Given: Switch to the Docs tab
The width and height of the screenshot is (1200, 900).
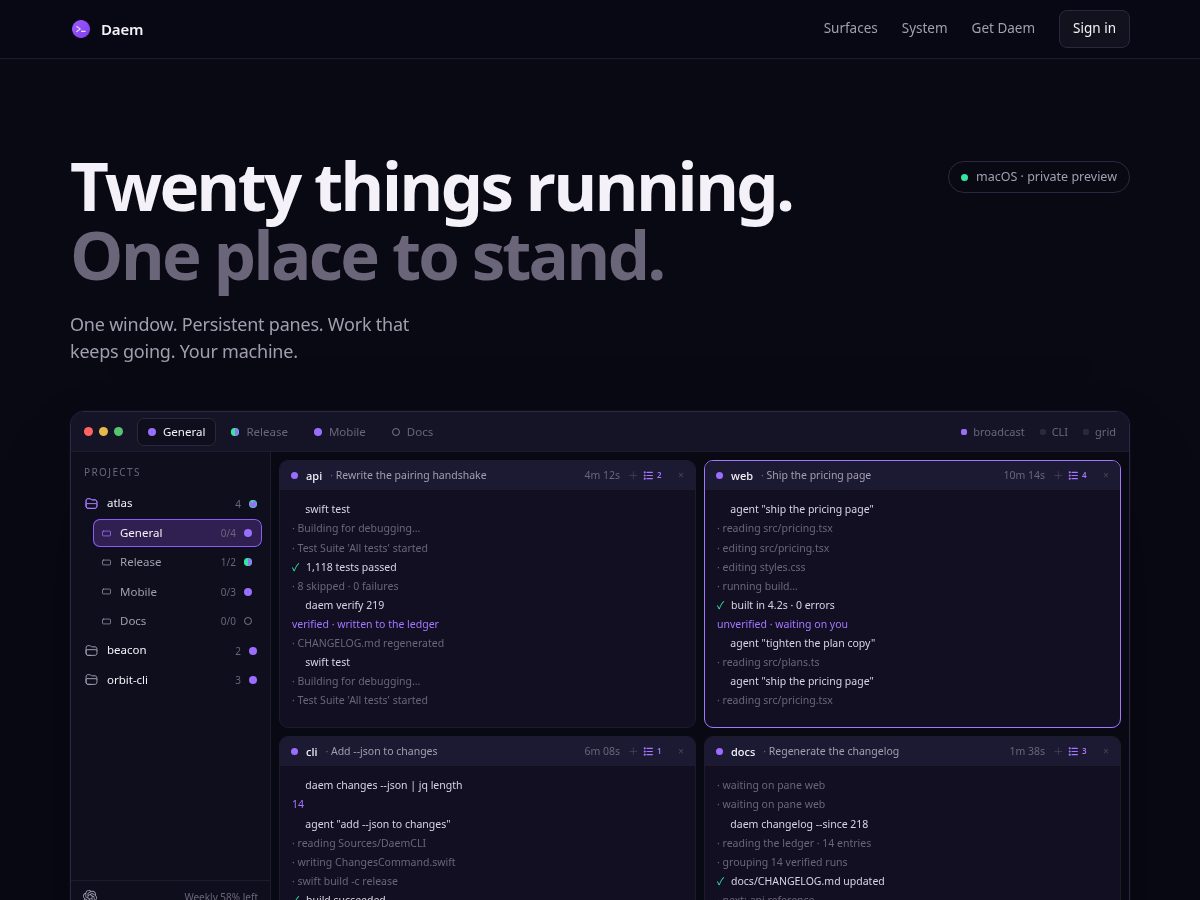Looking at the screenshot, I should click(x=412, y=432).
